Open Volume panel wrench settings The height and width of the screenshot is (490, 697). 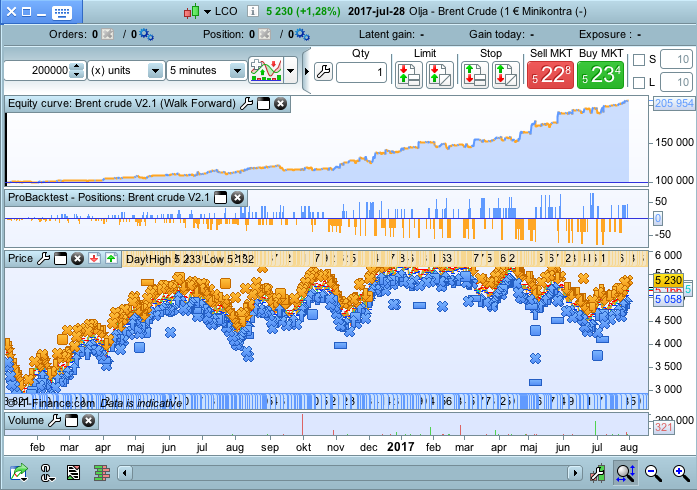(55, 421)
